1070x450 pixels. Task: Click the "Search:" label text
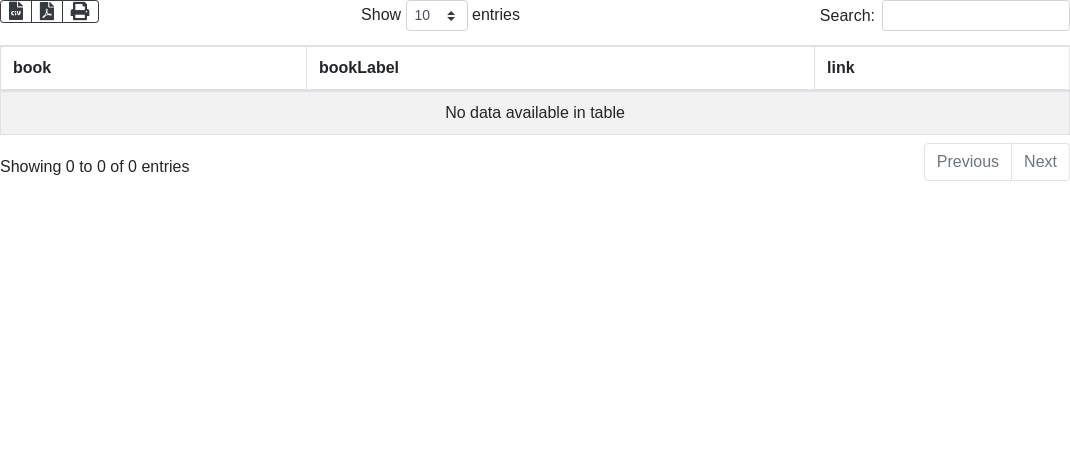point(846,15)
